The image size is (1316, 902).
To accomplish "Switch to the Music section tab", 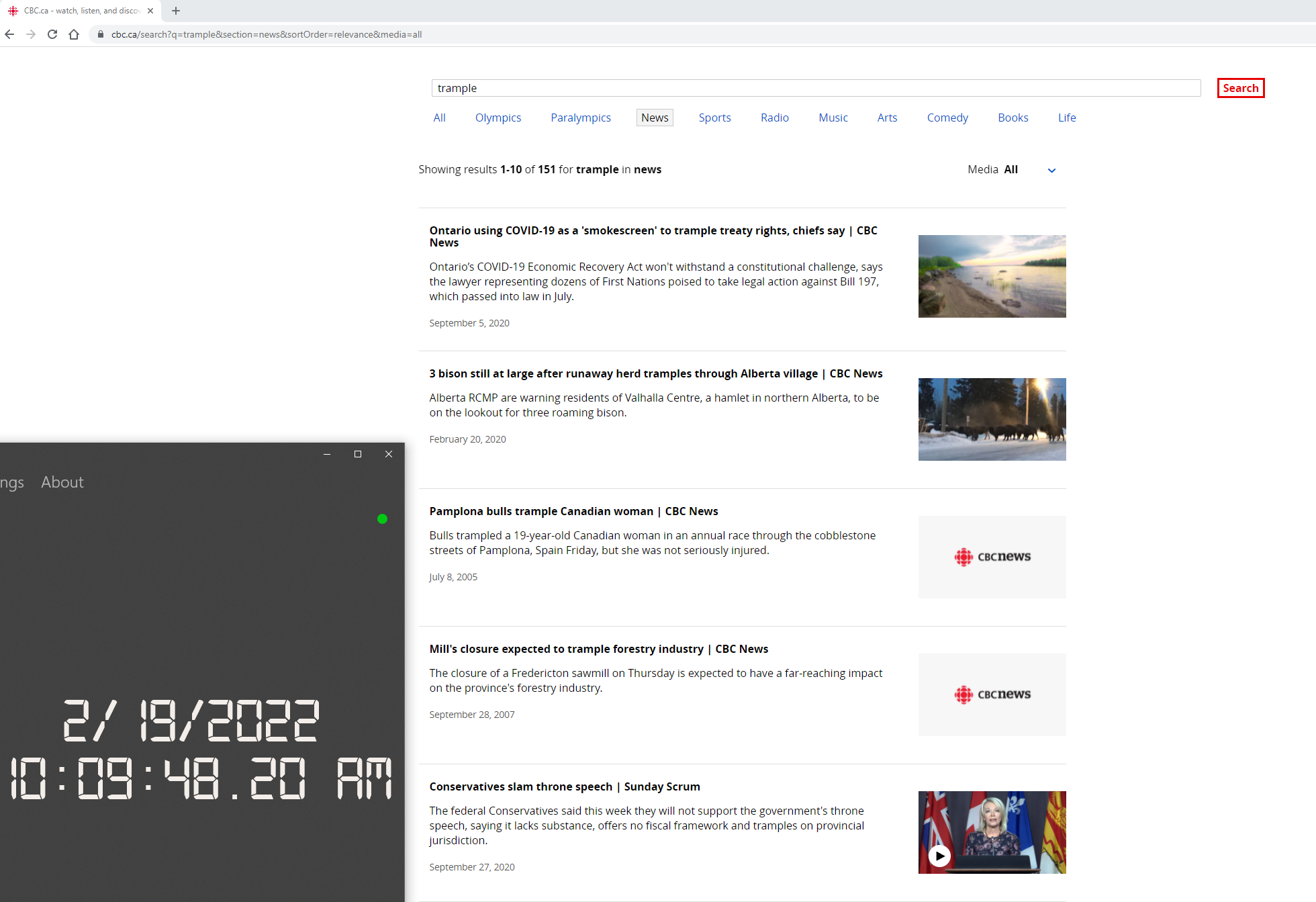I will coord(833,118).
